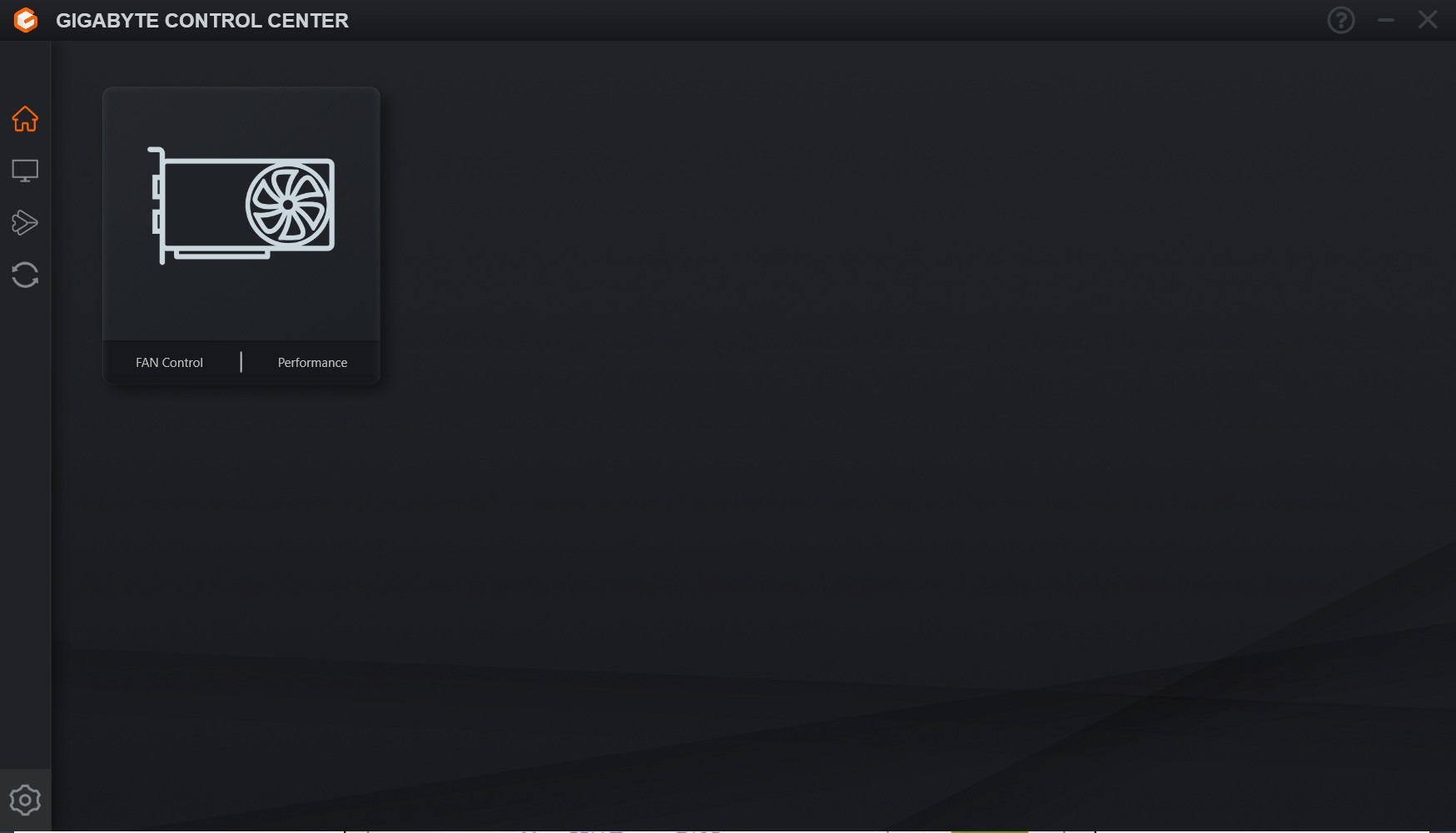Open the update center circular arrows icon
This screenshot has height=833, width=1456.
tap(25, 275)
